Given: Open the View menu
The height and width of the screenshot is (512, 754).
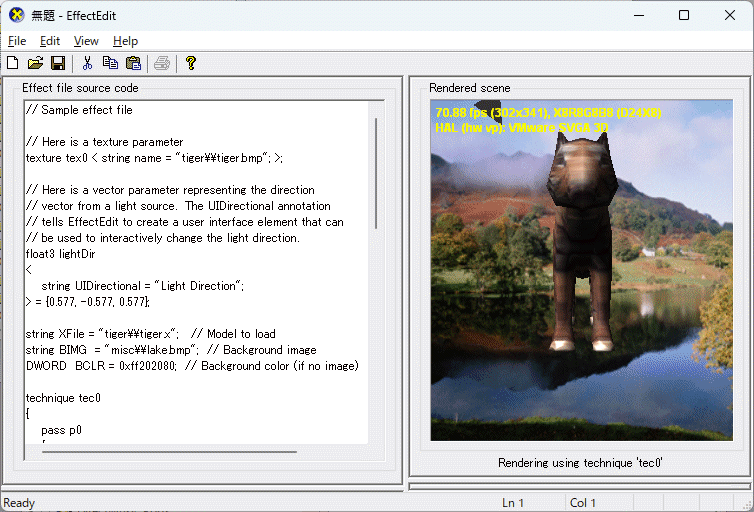Looking at the screenshot, I should click(x=86, y=41).
